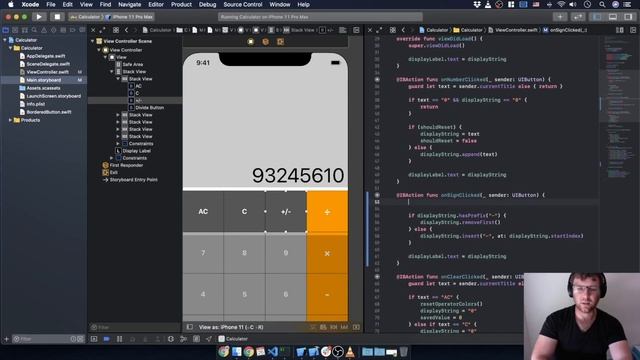The height and width of the screenshot is (360, 640).
Task: Collapse expanded Stack View containing AC
Action: (x=118, y=79)
